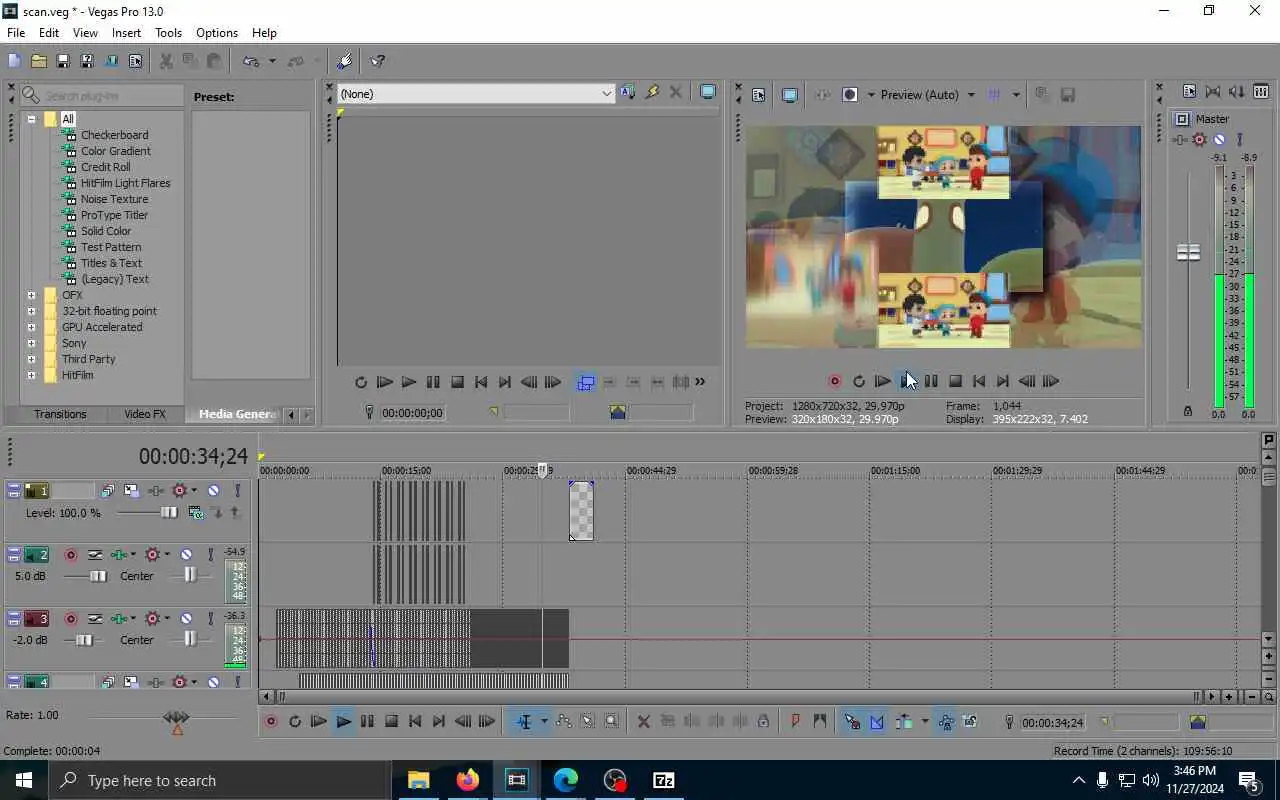Click the Insert Region icon
The height and width of the screenshot is (800, 1280).
click(820, 721)
